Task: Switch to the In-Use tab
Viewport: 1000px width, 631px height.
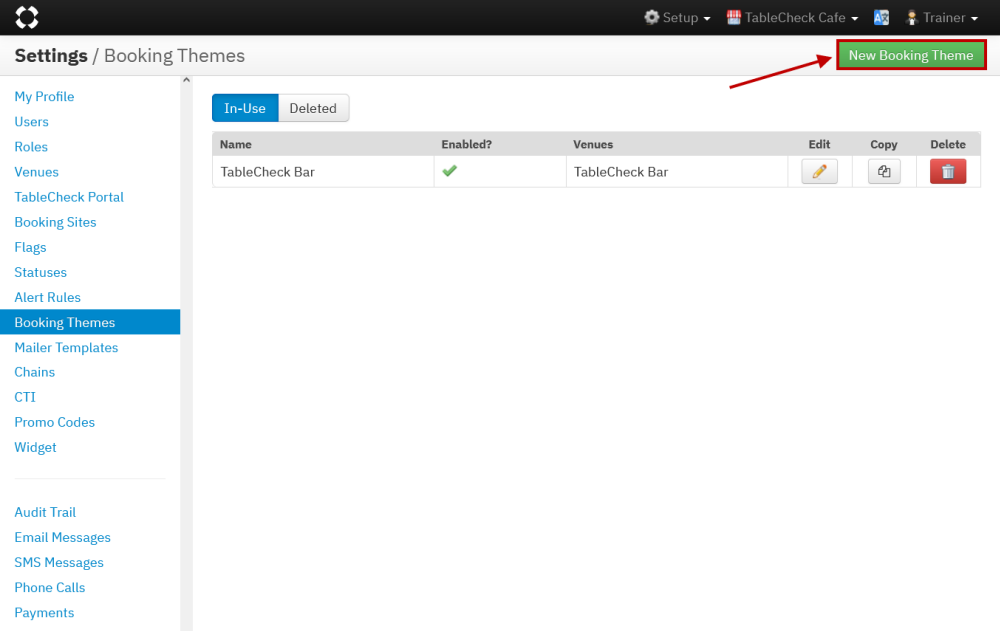Action: tap(245, 108)
